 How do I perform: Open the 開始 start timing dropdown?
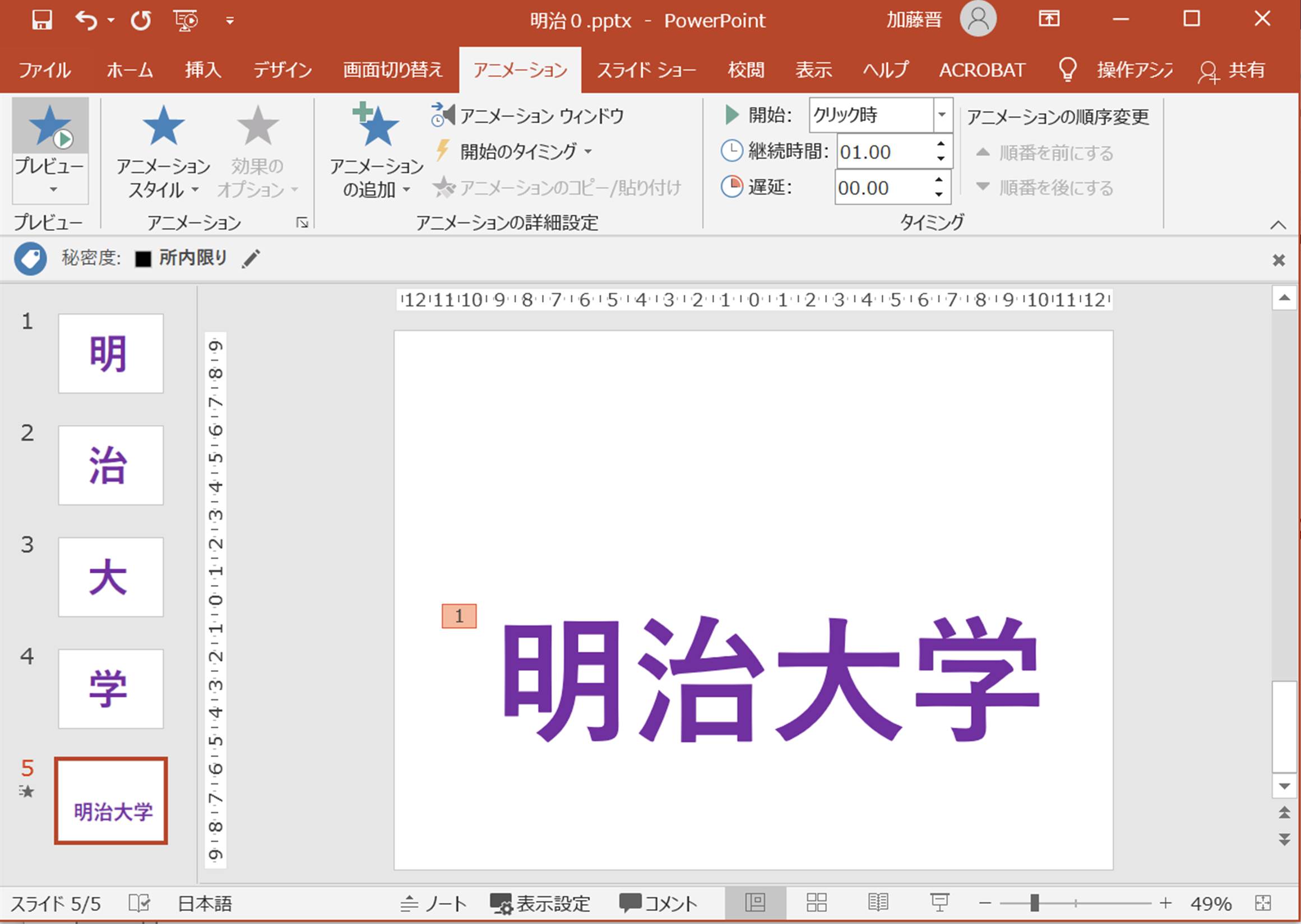click(x=942, y=115)
